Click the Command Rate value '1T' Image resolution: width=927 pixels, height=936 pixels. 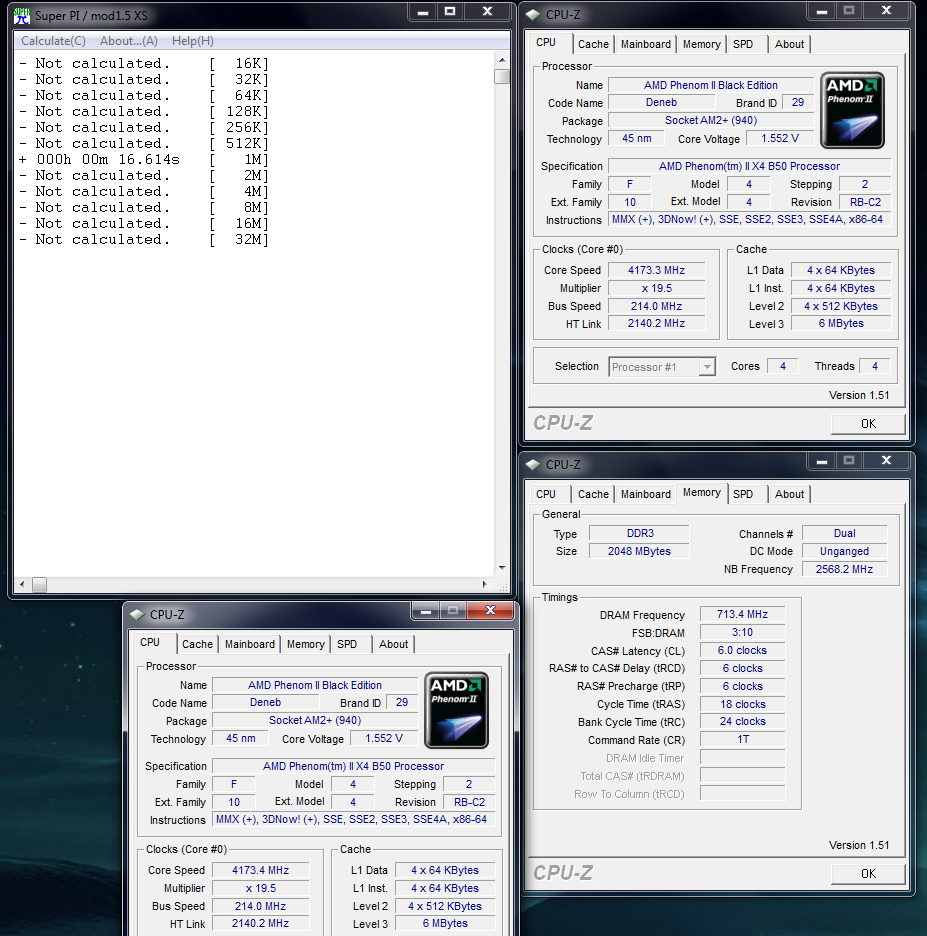743,740
